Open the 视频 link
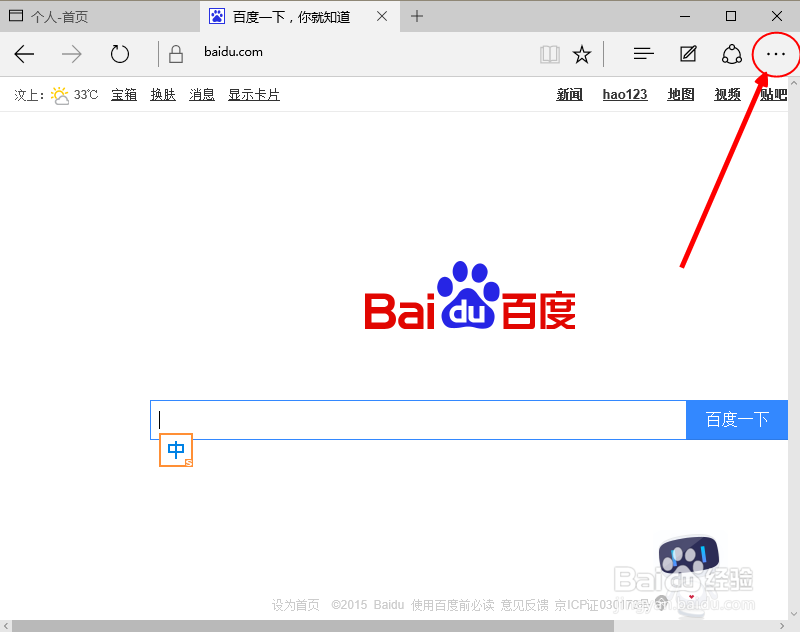 728,95
